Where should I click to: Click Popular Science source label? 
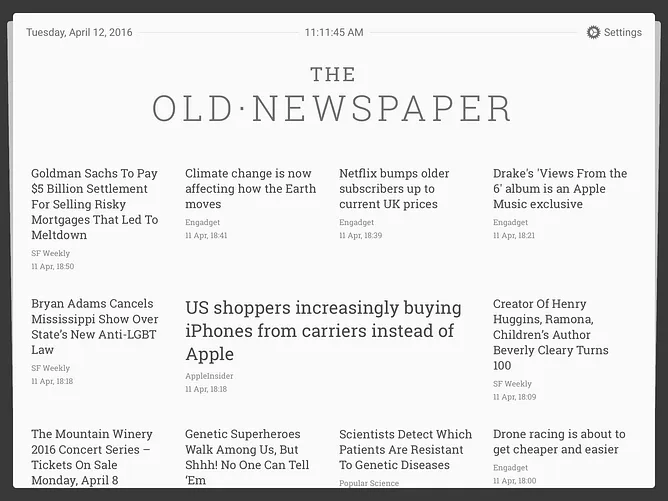(x=369, y=483)
